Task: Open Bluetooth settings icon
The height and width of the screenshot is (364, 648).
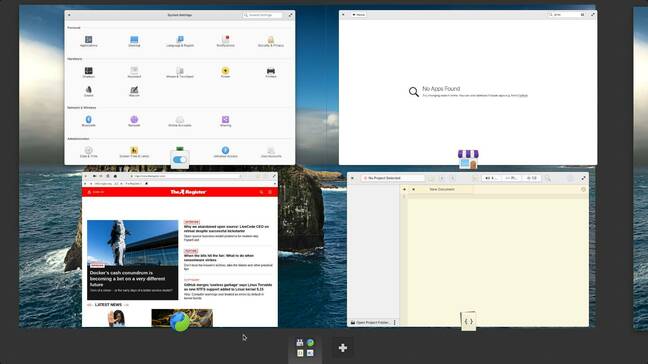Action: point(88,121)
